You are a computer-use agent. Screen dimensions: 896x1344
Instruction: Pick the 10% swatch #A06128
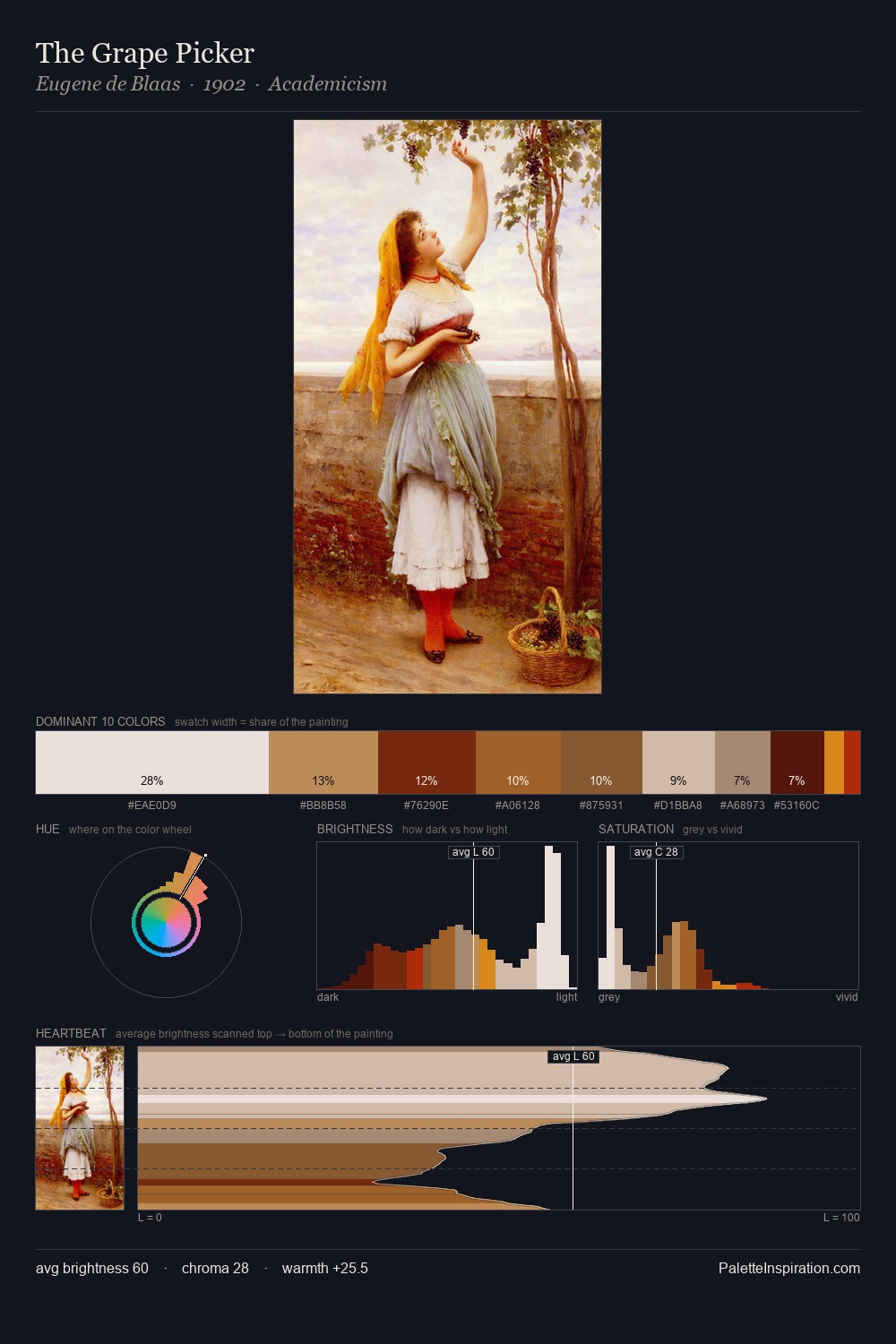(518, 762)
